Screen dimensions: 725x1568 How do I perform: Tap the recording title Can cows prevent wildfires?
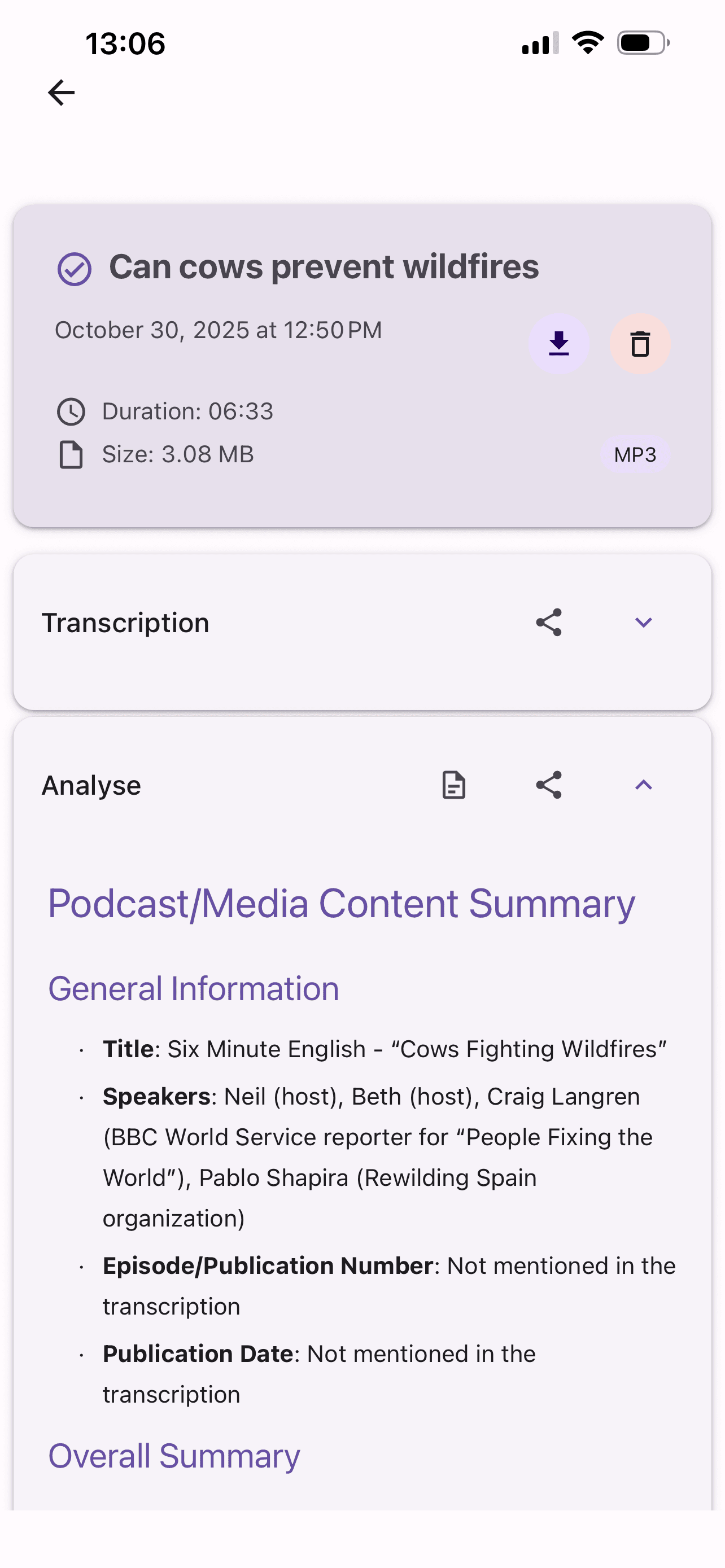324,266
